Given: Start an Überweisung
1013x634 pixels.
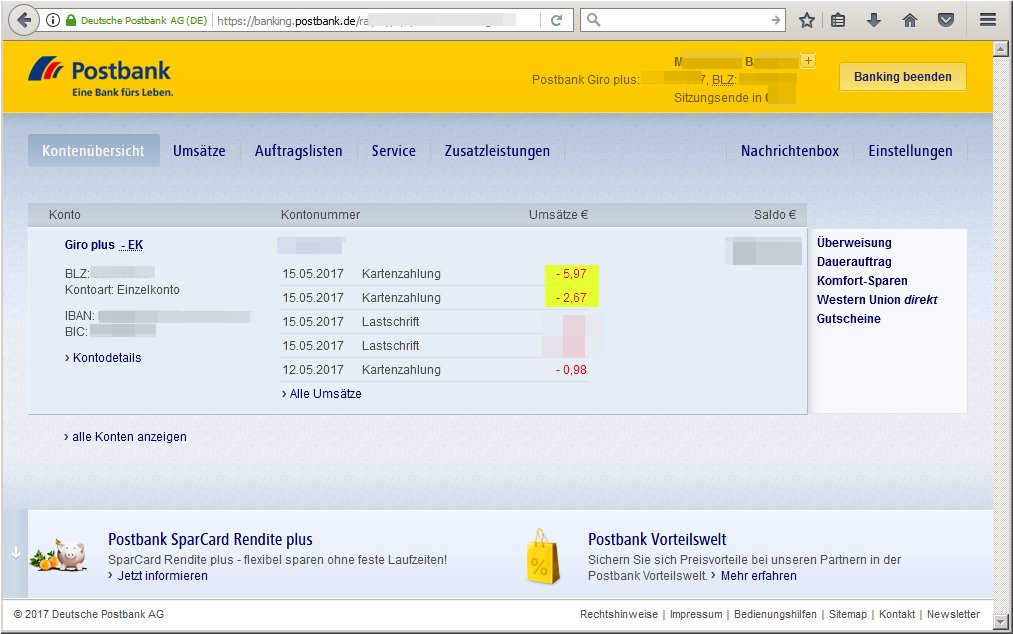Looking at the screenshot, I should 854,242.
